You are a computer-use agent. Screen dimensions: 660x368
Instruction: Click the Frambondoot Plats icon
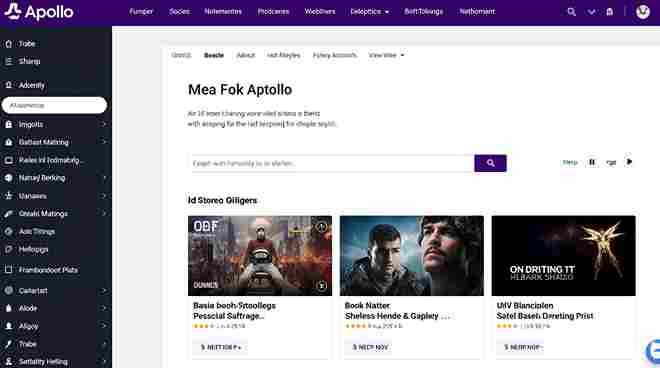coord(8,270)
